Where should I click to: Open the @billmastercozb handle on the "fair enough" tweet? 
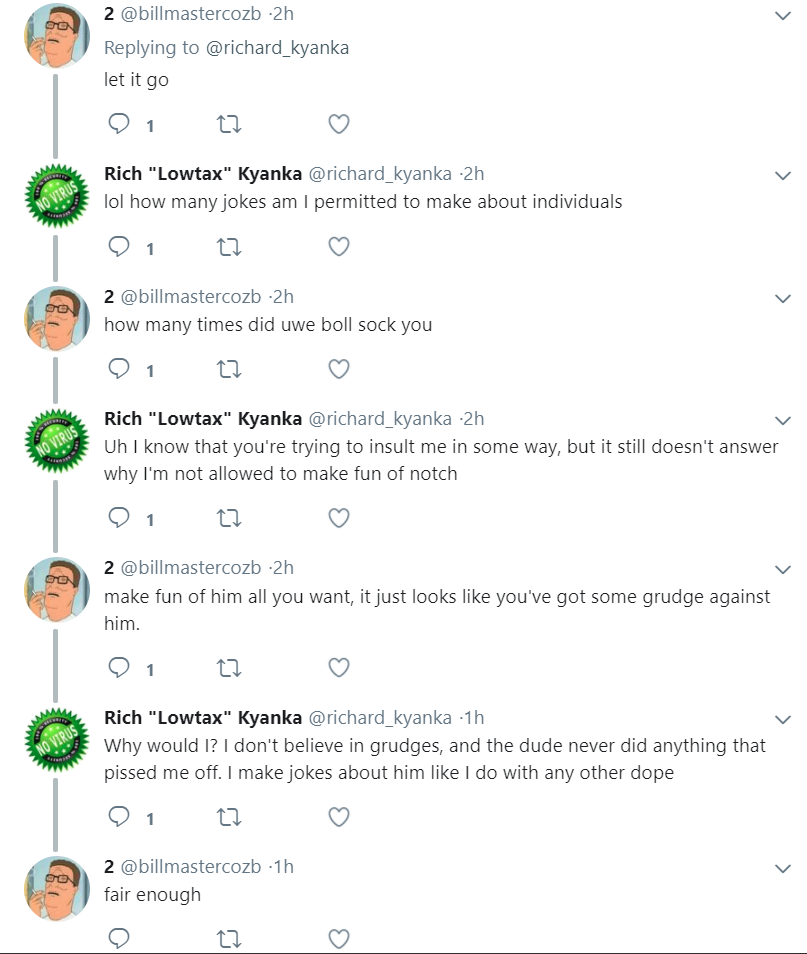pyautogui.click(x=191, y=866)
